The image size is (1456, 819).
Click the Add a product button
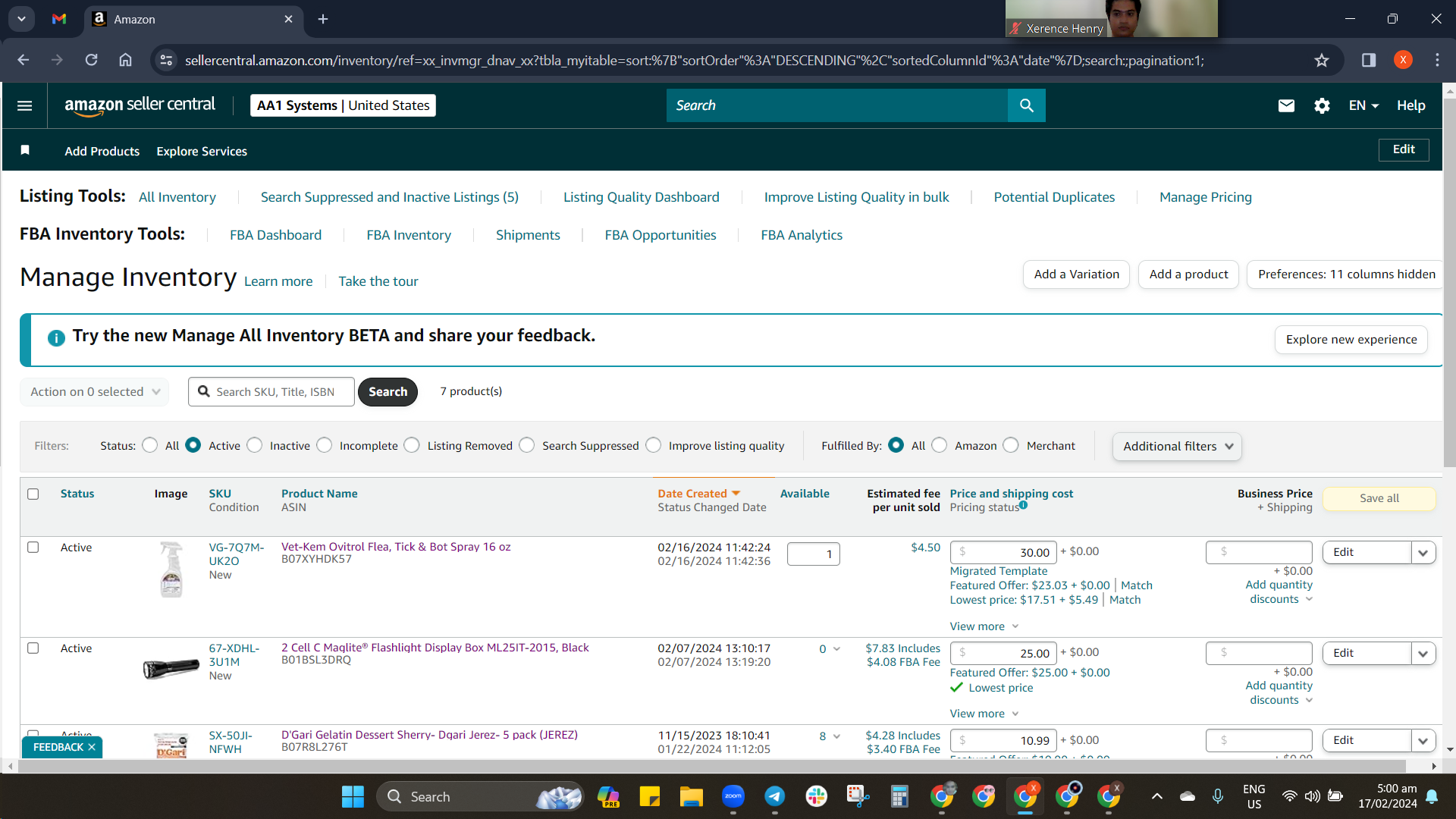pyautogui.click(x=1188, y=275)
